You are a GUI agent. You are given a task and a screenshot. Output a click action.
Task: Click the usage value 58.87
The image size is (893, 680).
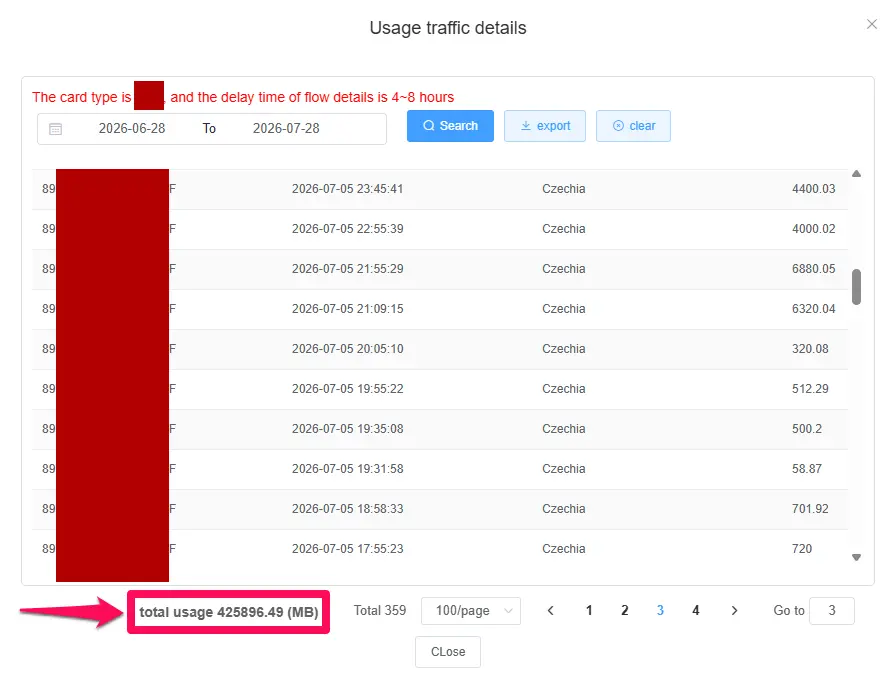(x=806, y=469)
